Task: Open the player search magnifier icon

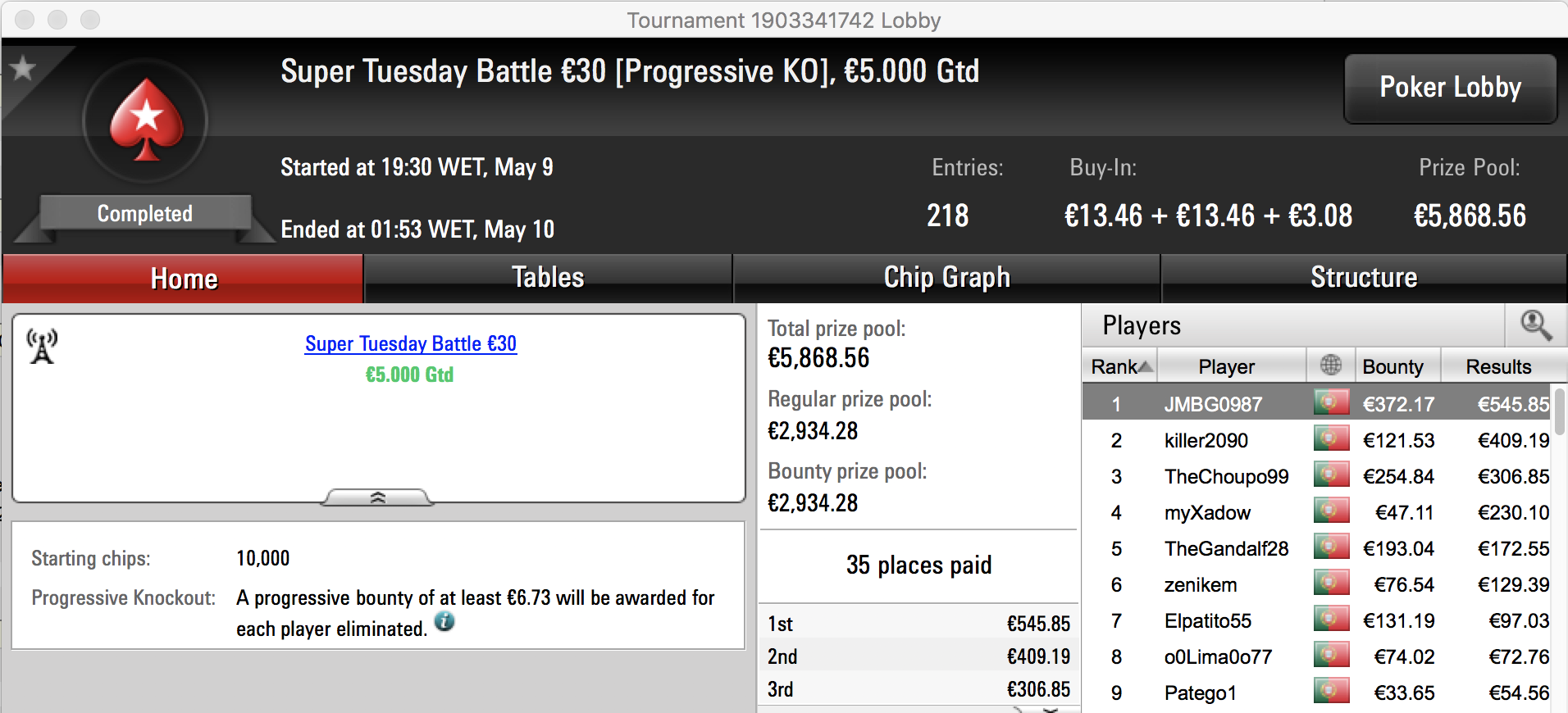Action: [1535, 325]
